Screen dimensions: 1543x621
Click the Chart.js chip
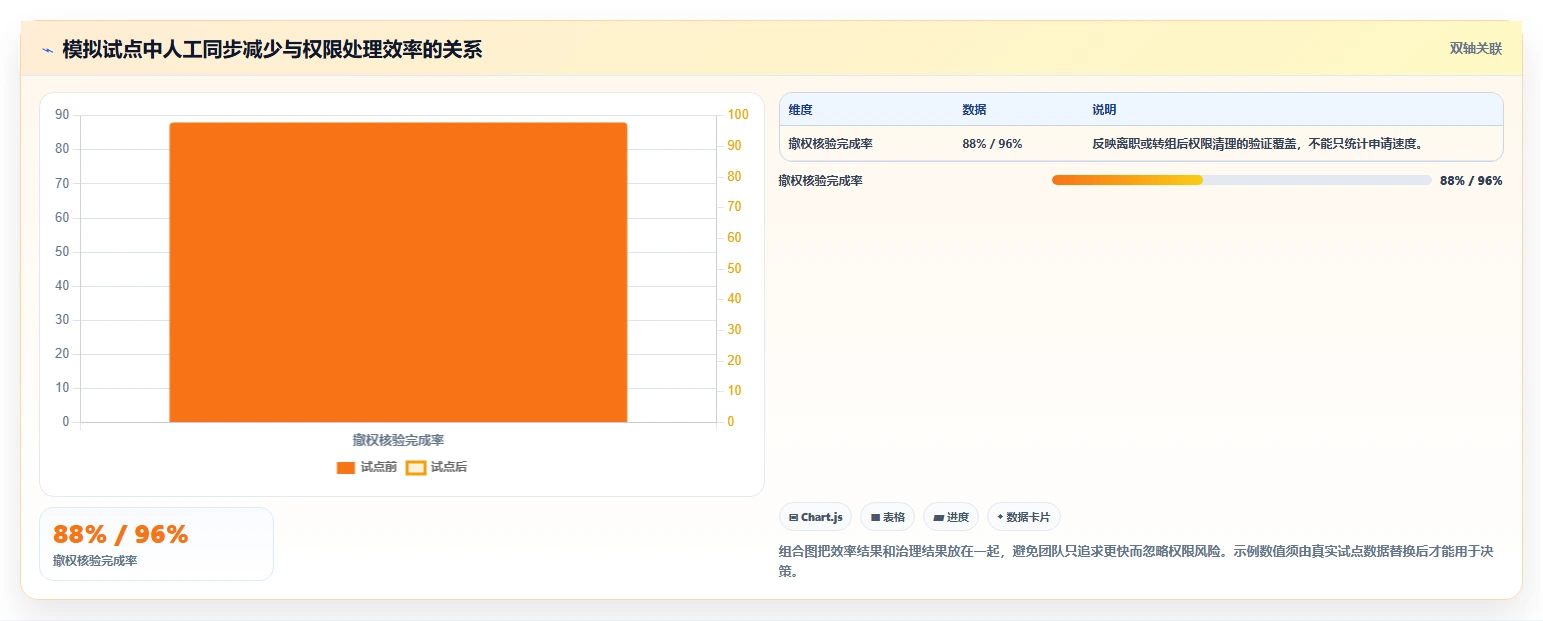coord(815,517)
